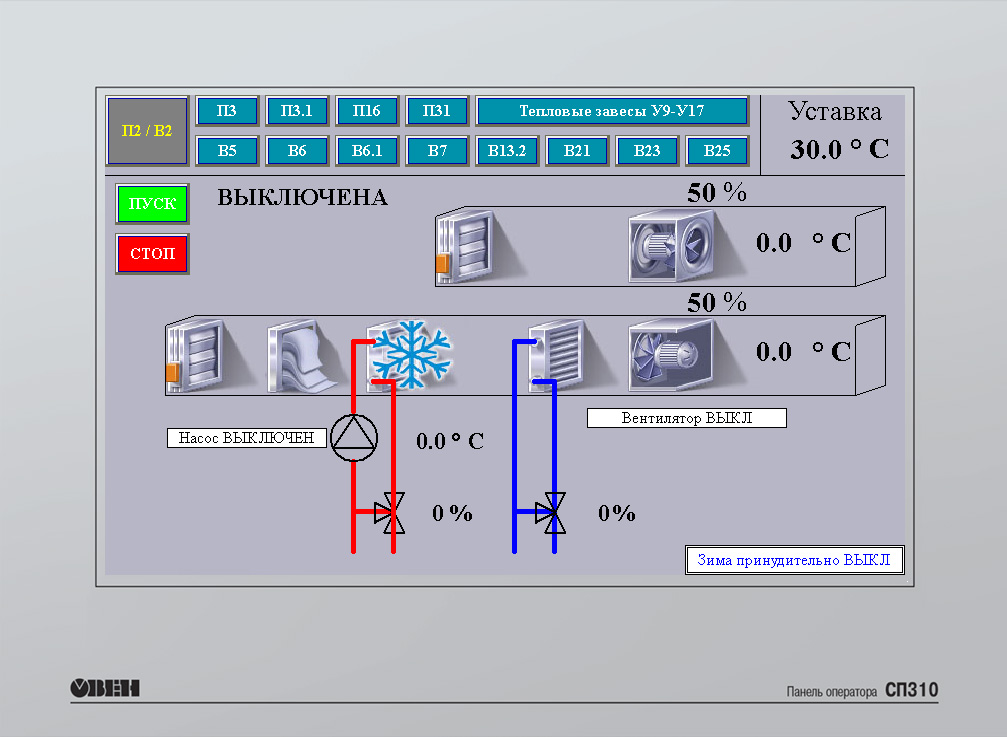Select the supply duct intake damper icon
The width and height of the screenshot is (1007, 737).
pyautogui.click(x=196, y=354)
